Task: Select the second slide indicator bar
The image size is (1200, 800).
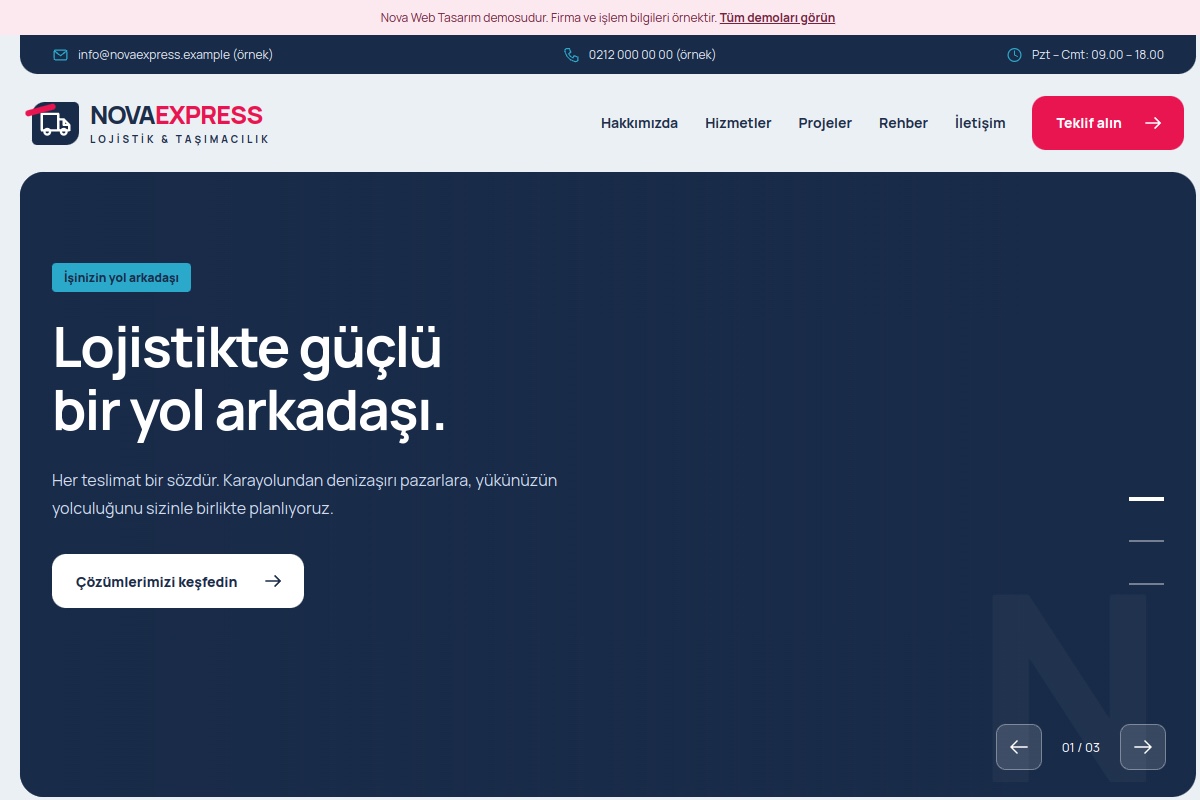Action: tap(1146, 541)
